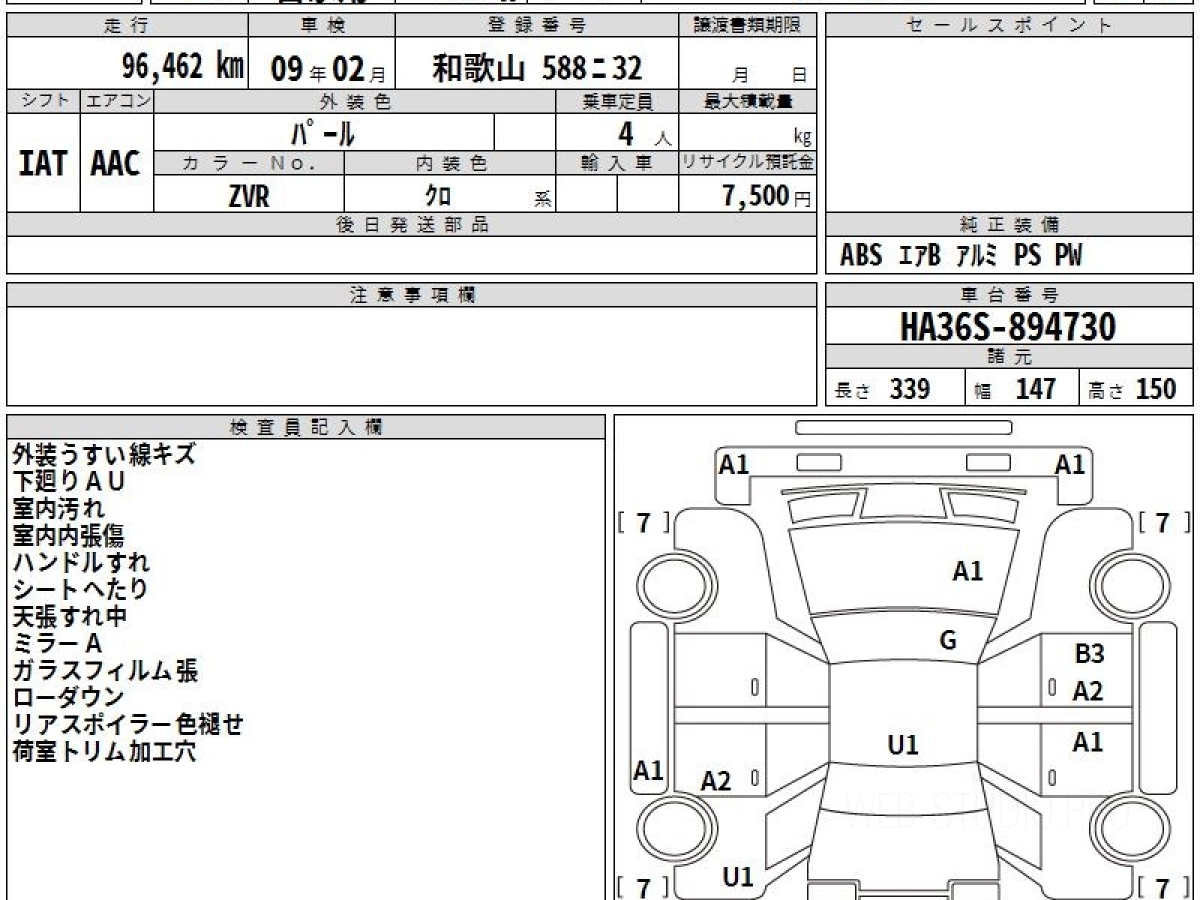Image resolution: width=1200 pixels, height=900 pixels.
Task: Click the 車検 header cell
Action: click(x=321, y=26)
